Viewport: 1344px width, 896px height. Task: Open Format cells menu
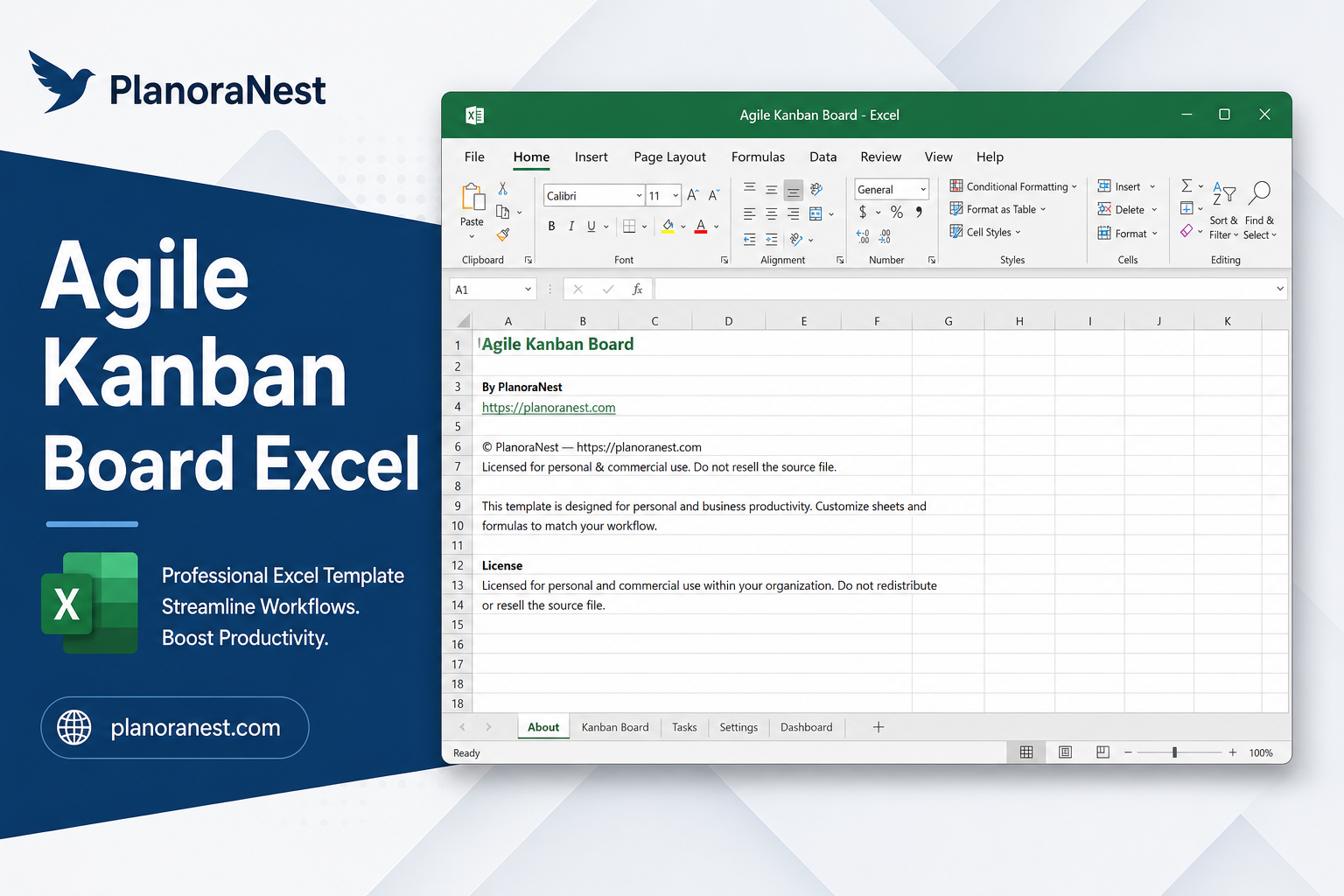[1128, 234]
